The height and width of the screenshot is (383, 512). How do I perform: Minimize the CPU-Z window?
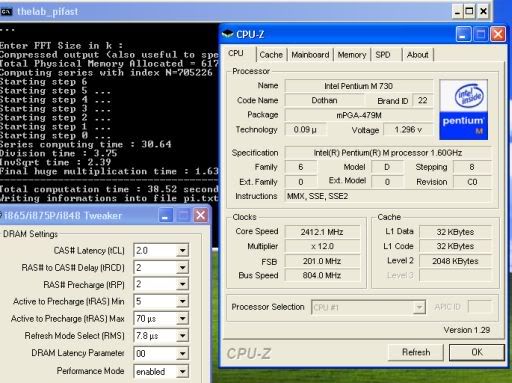click(x=463, y=34)
